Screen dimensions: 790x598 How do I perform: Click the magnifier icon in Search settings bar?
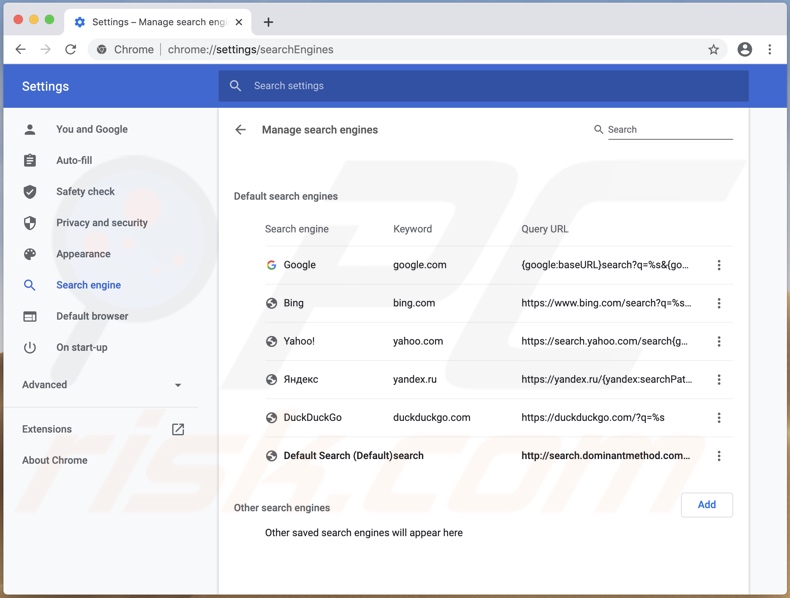point(235,86)
